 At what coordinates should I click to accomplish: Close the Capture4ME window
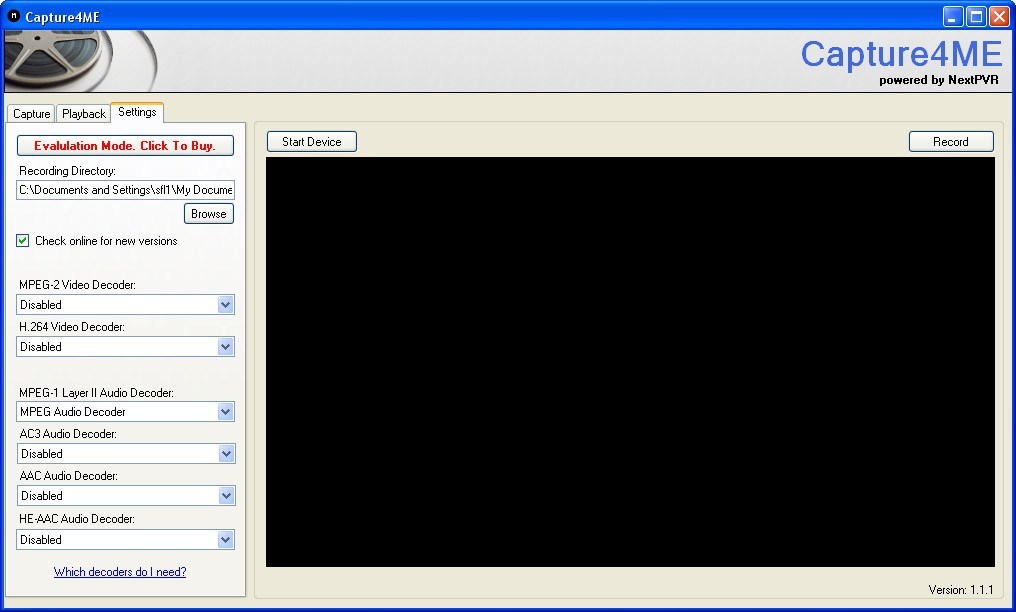click(x=999, y=16)
